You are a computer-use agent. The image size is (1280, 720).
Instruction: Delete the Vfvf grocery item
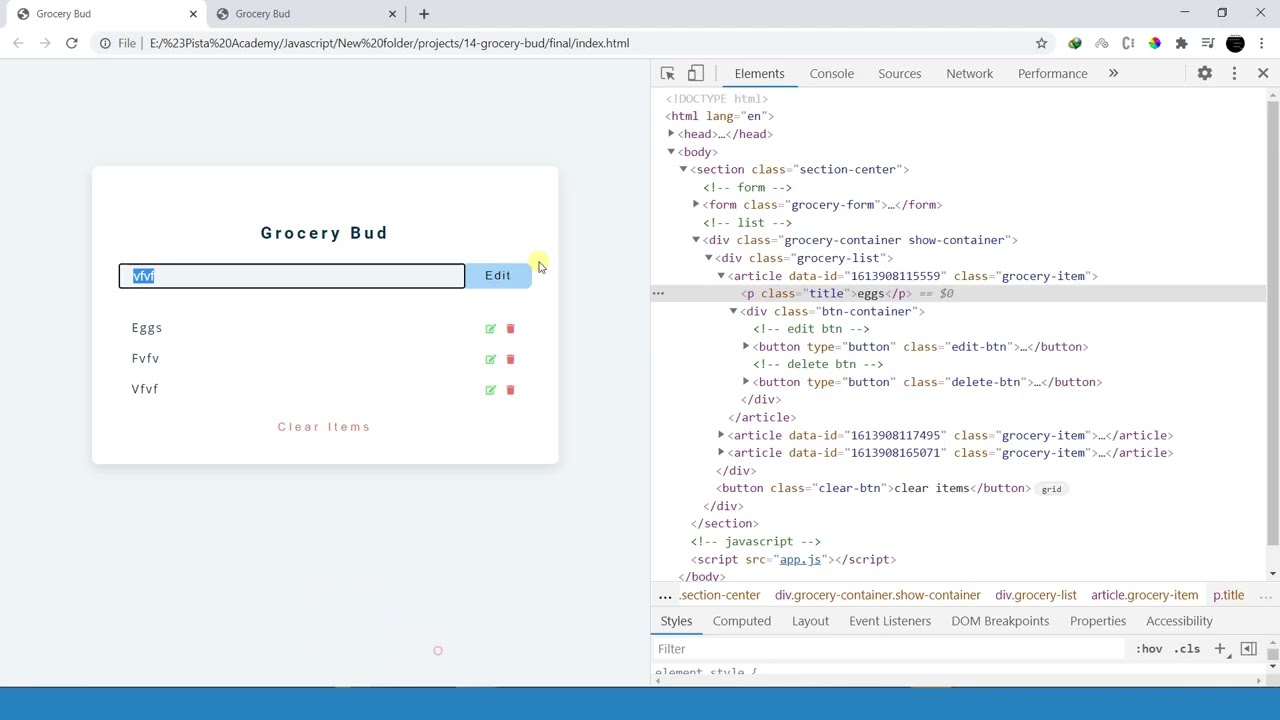pyautogui.click(x=510, y=390)
